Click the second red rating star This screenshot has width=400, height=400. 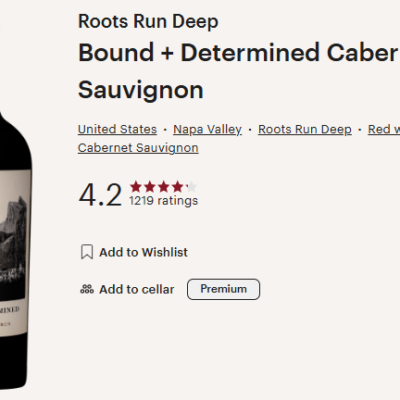(x=150, y=187)
